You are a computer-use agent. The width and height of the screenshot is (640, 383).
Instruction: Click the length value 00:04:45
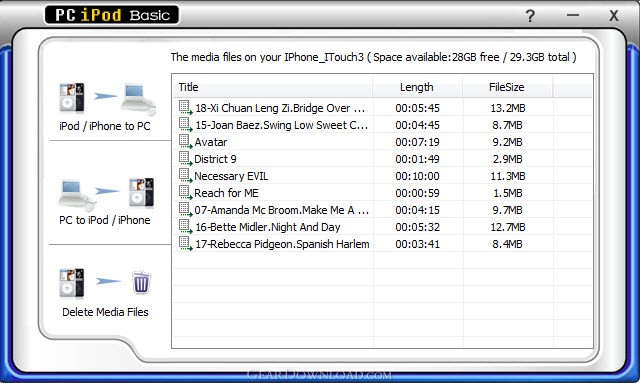(417, 125)
